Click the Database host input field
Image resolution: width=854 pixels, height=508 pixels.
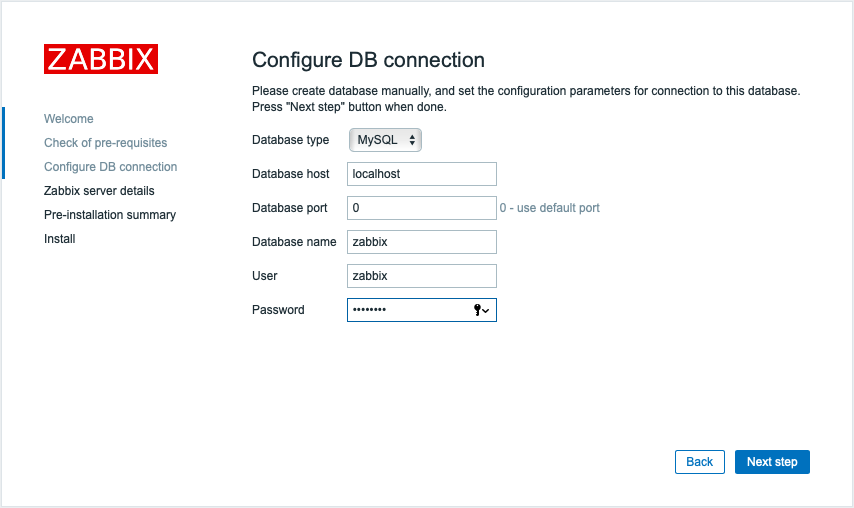[x=421, y=174]
